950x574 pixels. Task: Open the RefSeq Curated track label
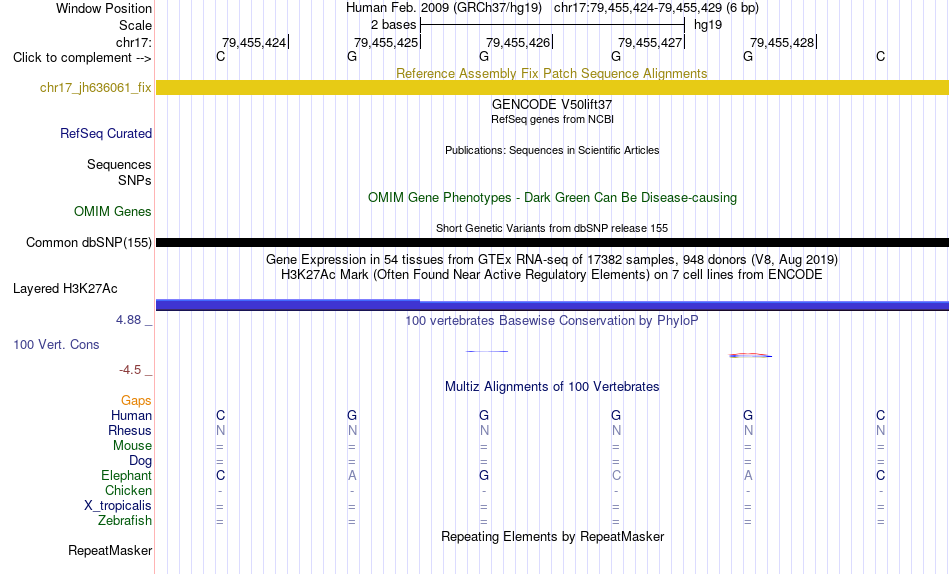click(x=105, y=133)
